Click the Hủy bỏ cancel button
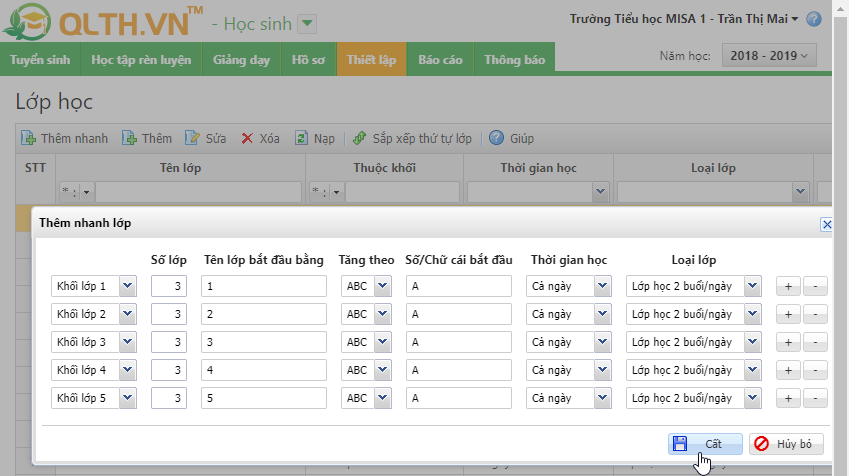 [x=787, y=444]
